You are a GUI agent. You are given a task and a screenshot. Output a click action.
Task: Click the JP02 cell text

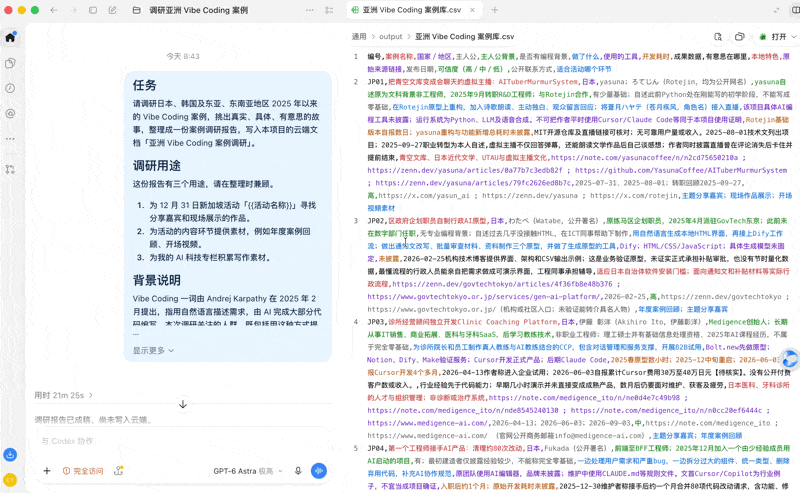(376, 221)
